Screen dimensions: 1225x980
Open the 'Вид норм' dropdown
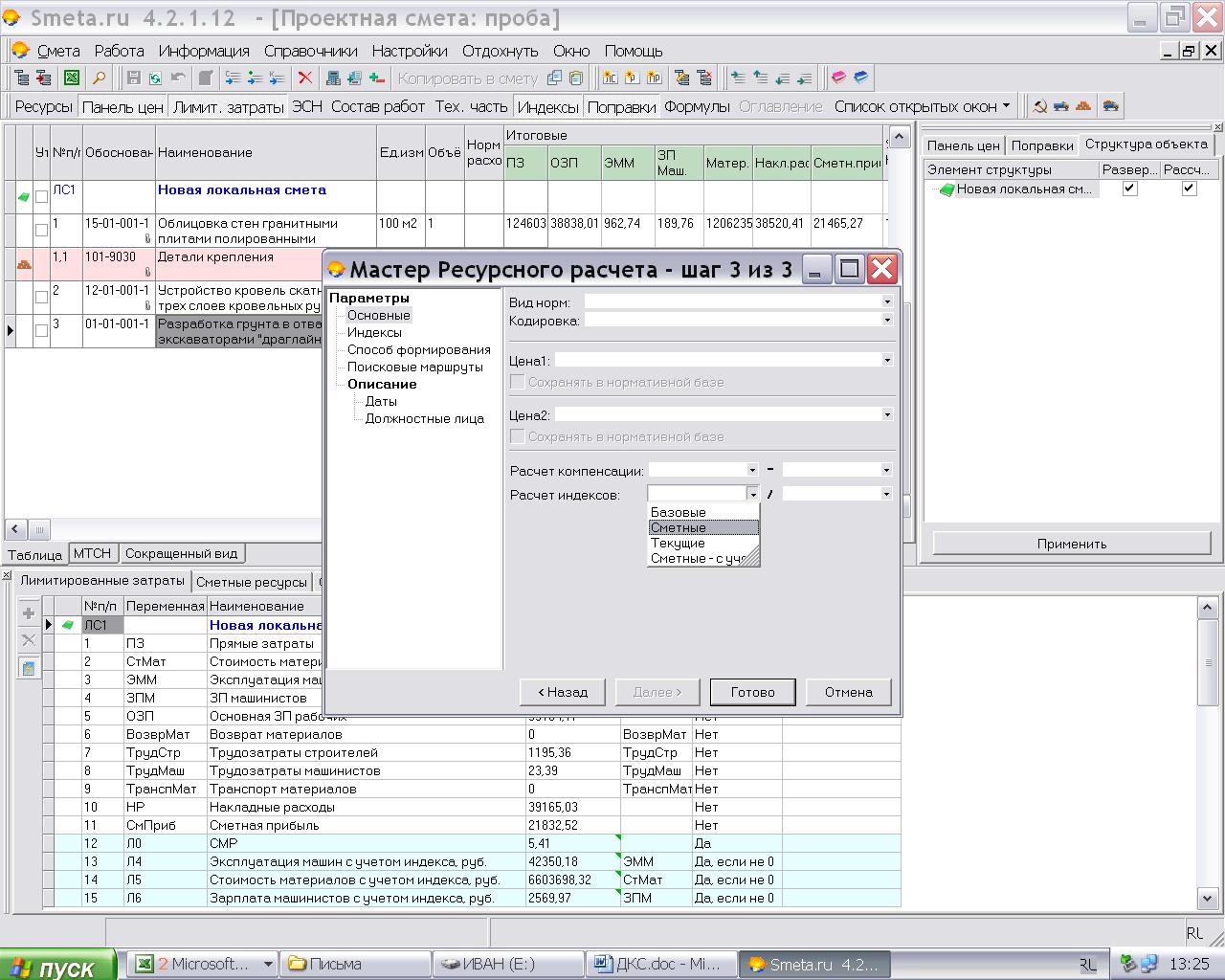(887, 301)
